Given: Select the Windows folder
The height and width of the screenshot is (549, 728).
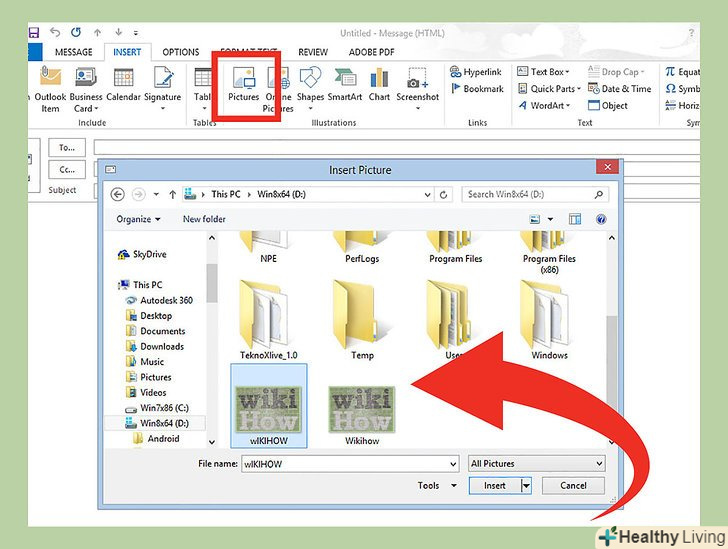Looking at the screenshot, I should pos(549,320).
